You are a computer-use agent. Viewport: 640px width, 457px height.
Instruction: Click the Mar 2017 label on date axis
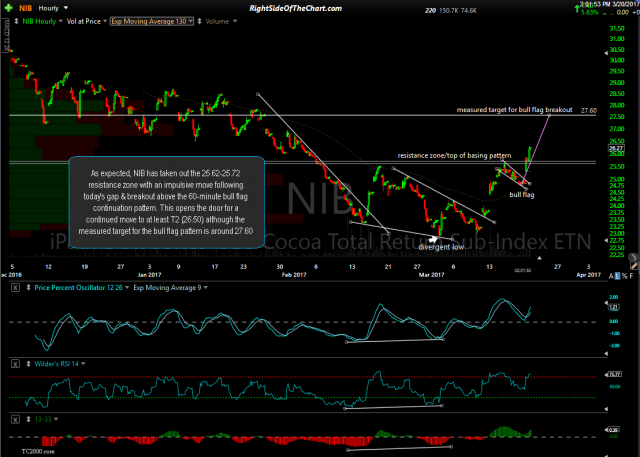(x=431, y=275)
